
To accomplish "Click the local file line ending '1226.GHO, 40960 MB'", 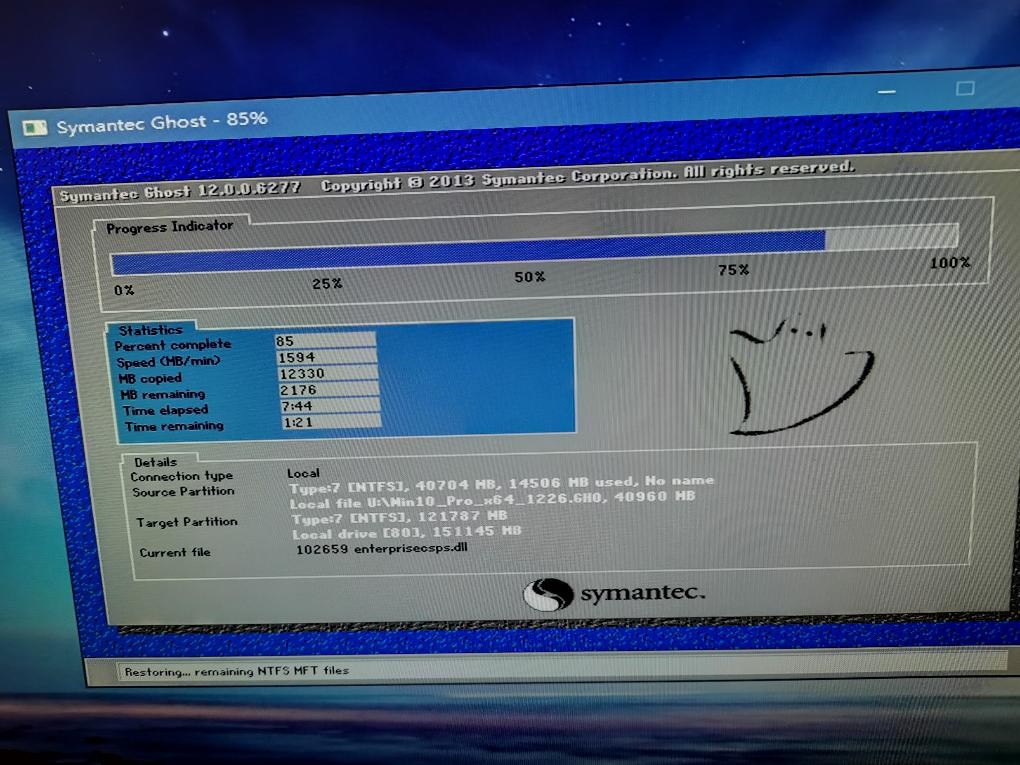I will coord(493,500).
